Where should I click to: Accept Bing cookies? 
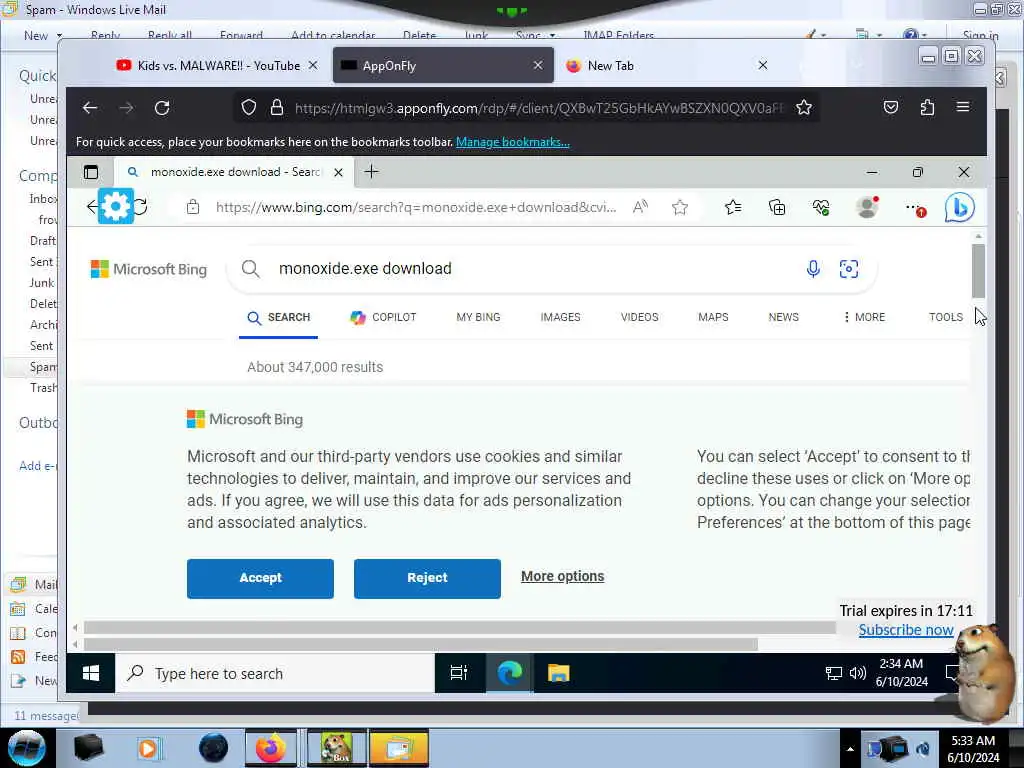click(260, 578)
